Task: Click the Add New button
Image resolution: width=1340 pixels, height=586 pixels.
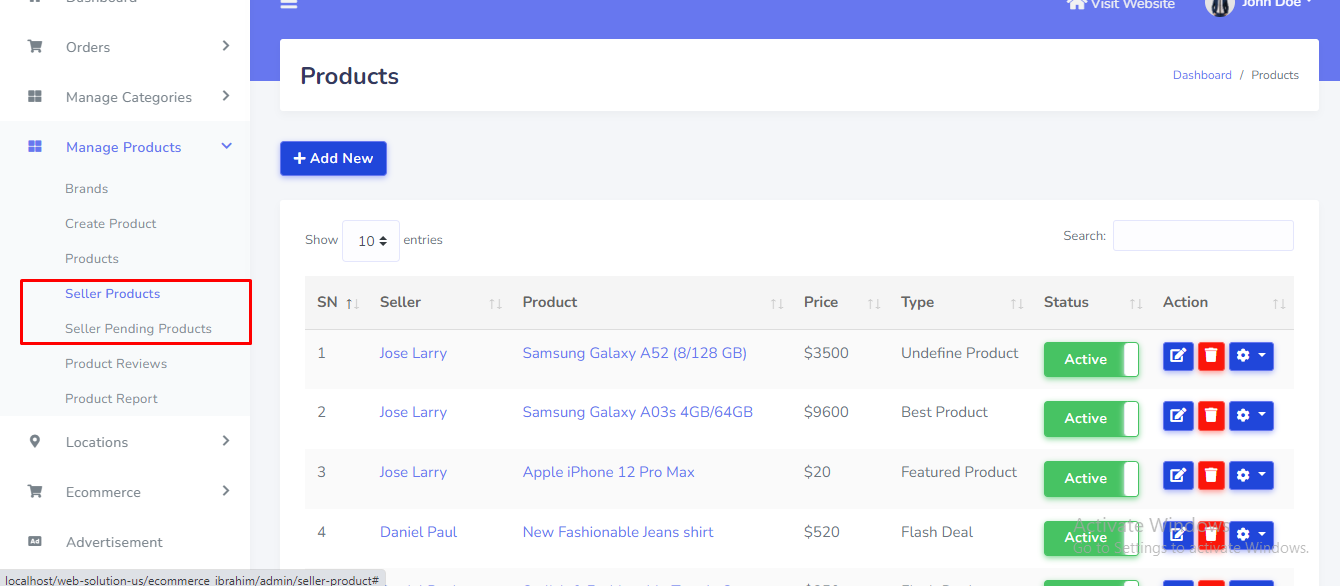Action: pyautogui.click(x=333, y=159)
